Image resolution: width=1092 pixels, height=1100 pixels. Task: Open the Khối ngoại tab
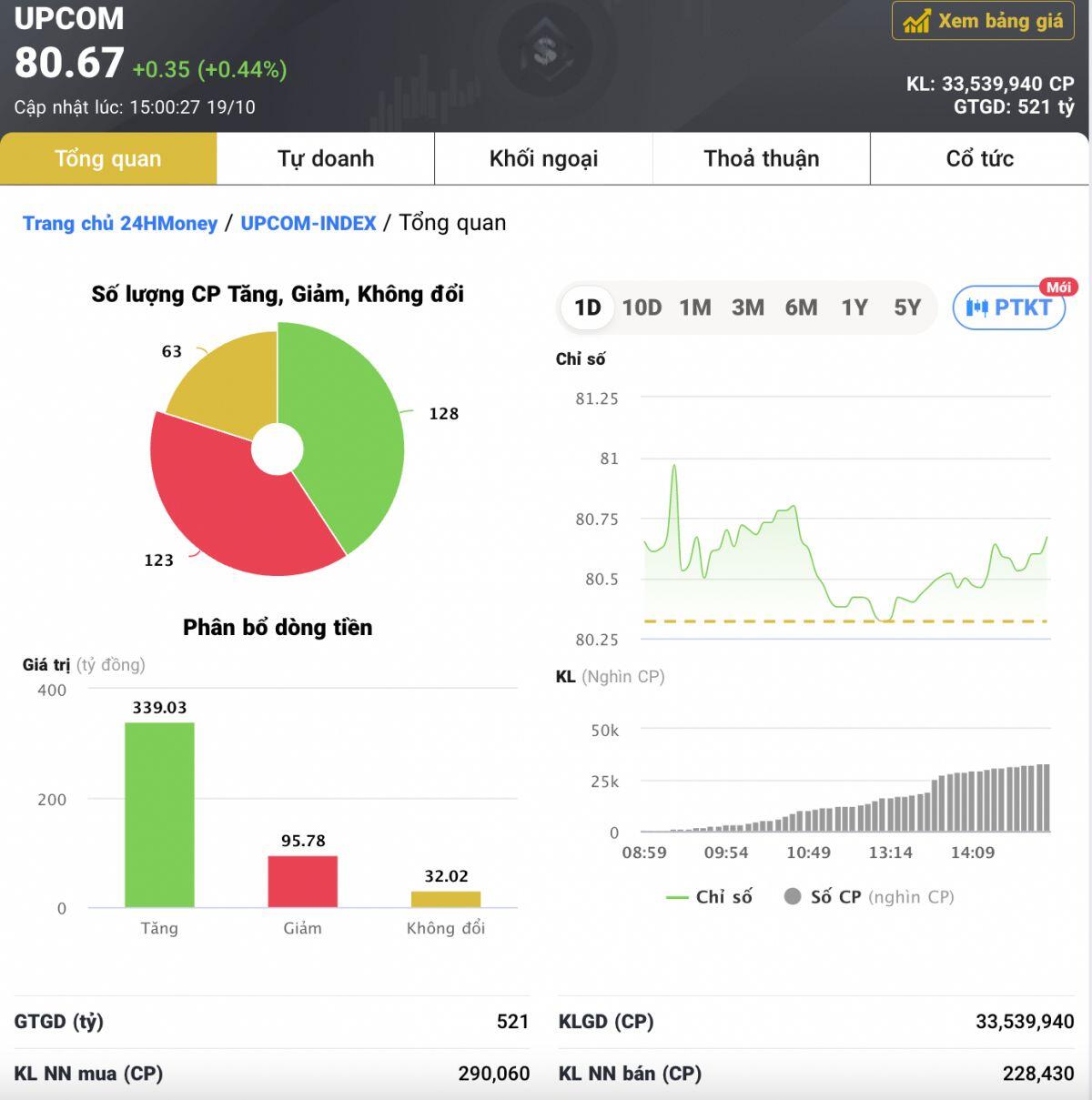pos(543,158)
